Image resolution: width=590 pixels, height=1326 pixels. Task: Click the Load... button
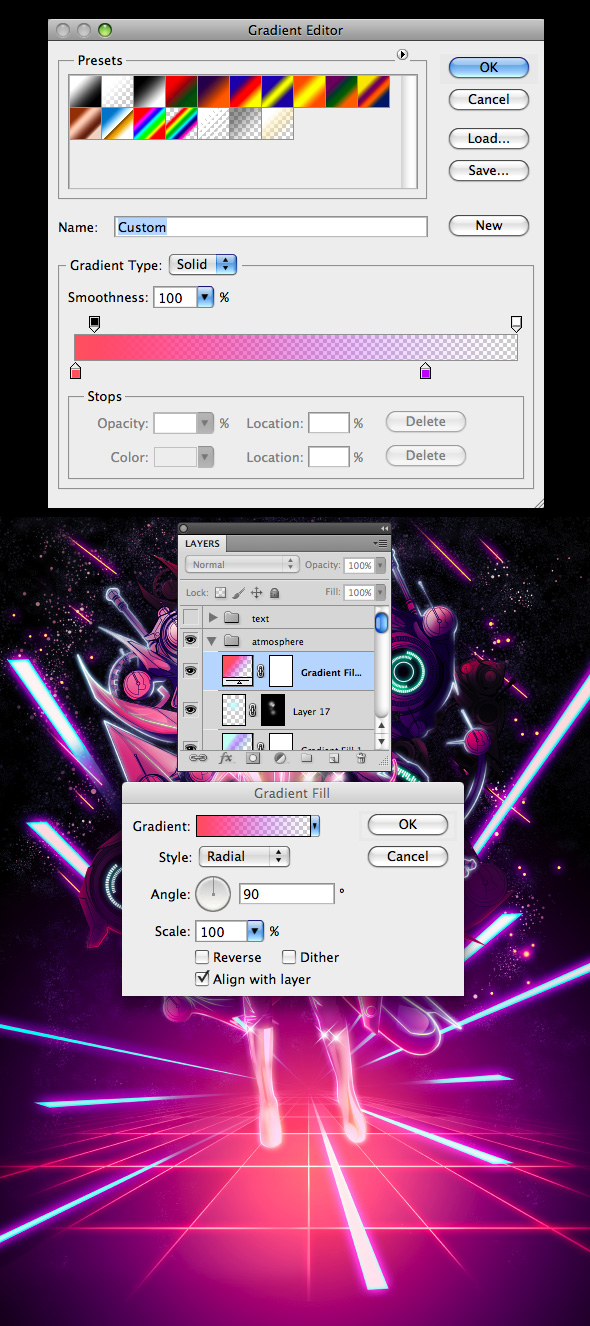(488, 139)
